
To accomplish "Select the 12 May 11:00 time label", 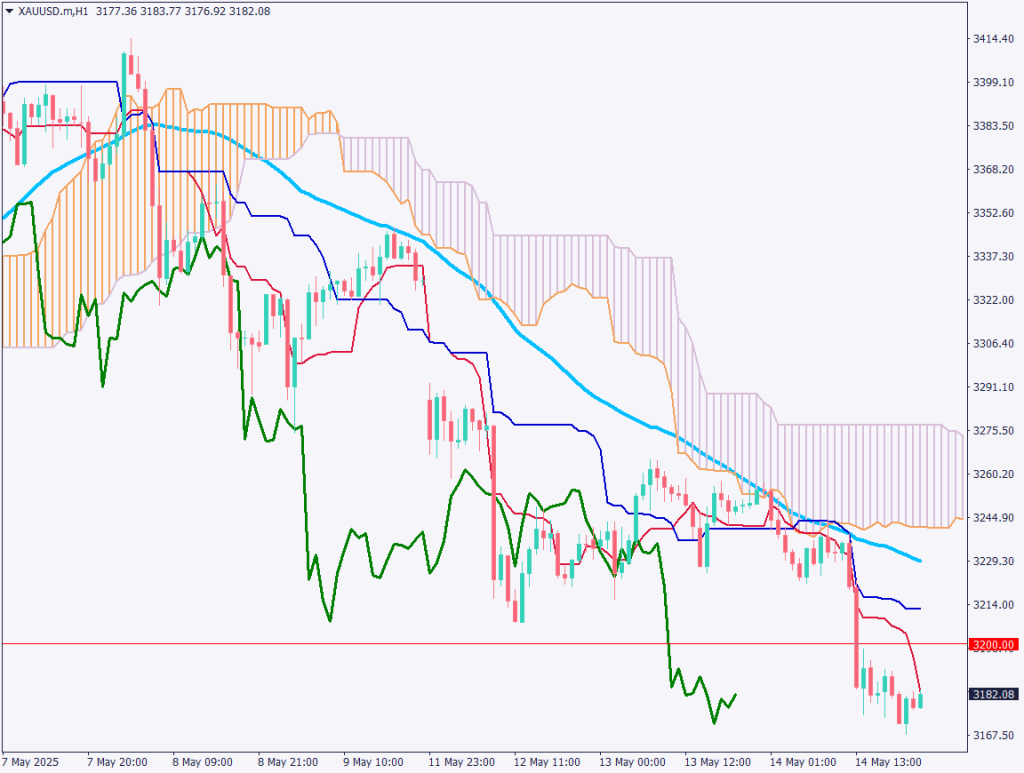I will (x=546, y=761).
